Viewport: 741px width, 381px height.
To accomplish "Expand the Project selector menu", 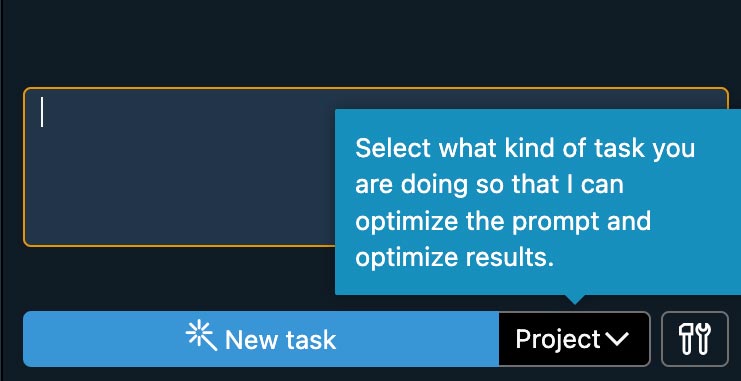I will (x=574, y=339).
